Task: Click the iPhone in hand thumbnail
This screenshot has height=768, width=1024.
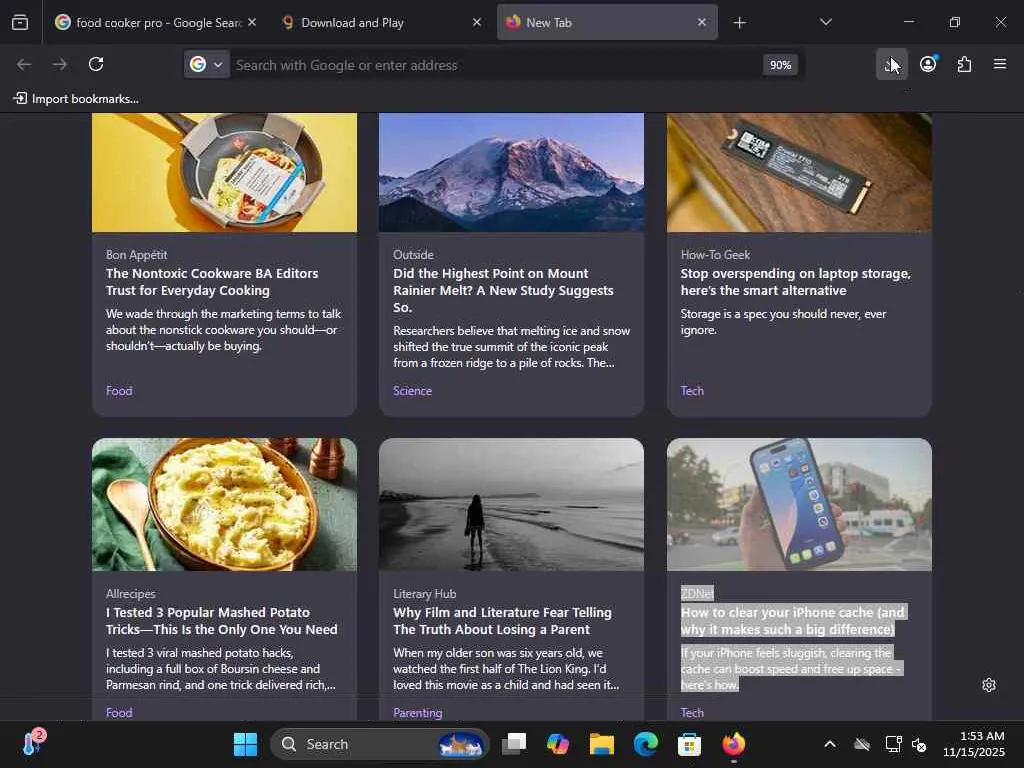Action: coord(799,504)
